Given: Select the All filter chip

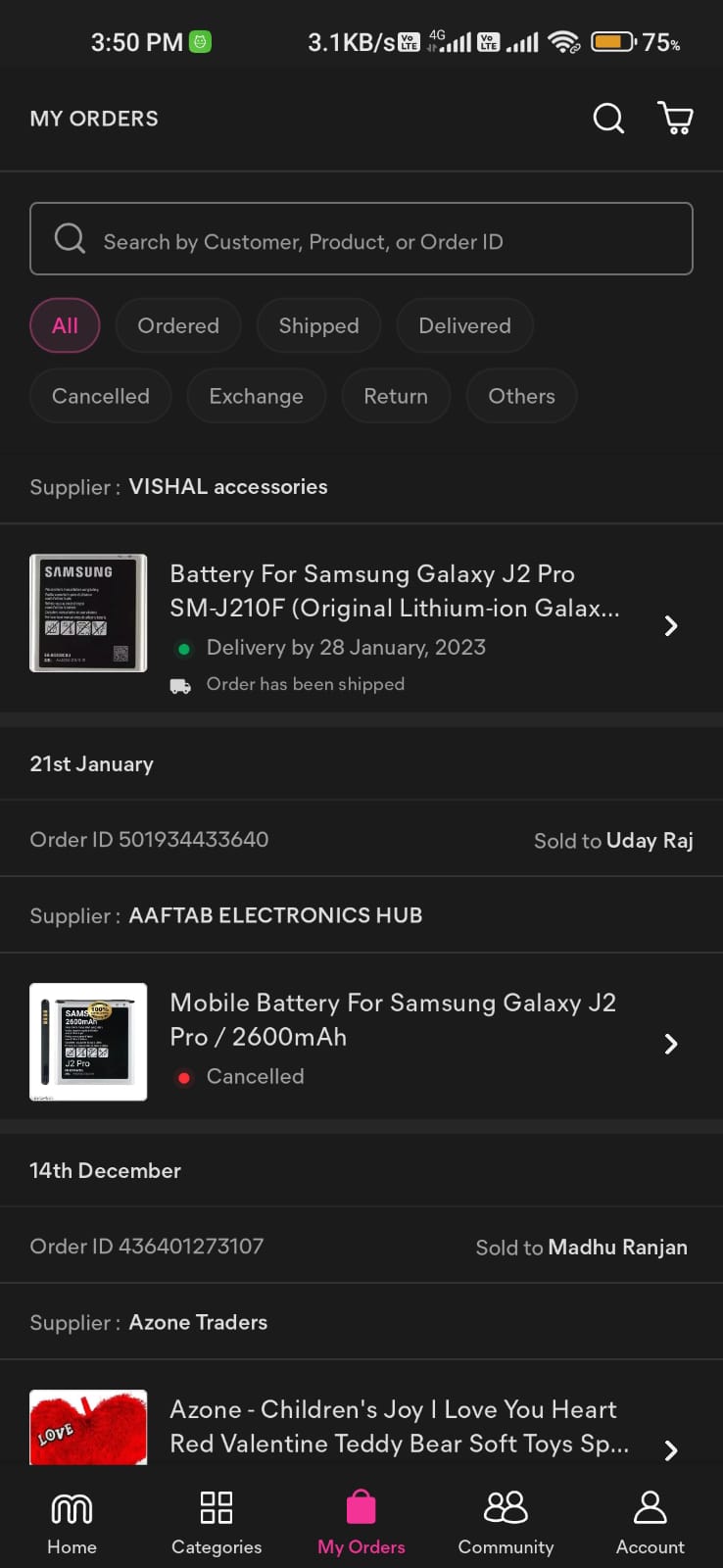Looking at the screenshot, I should tap(65, 325).
